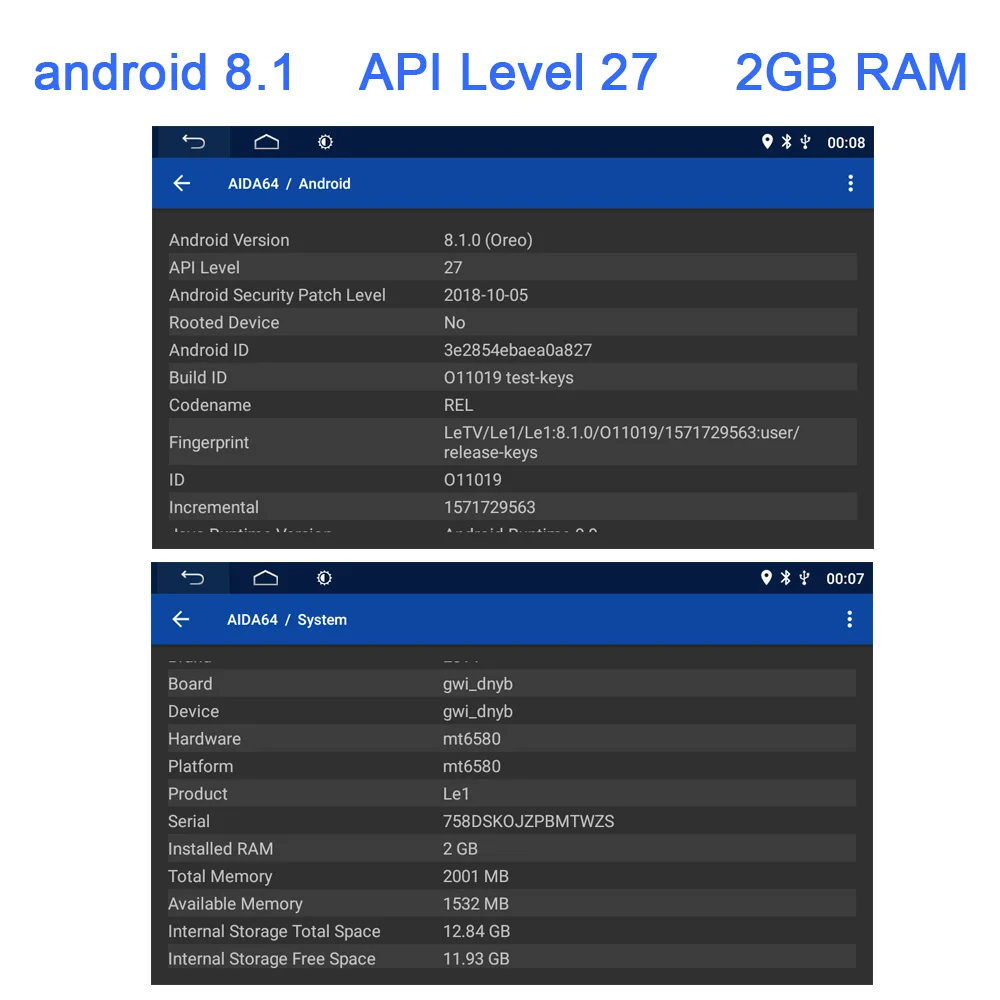Image resolution: width=1000 pixels, height=1000 pixels.
Task: Go back with arrow beside AIDA64 / Android
Action: pos(182,184)
